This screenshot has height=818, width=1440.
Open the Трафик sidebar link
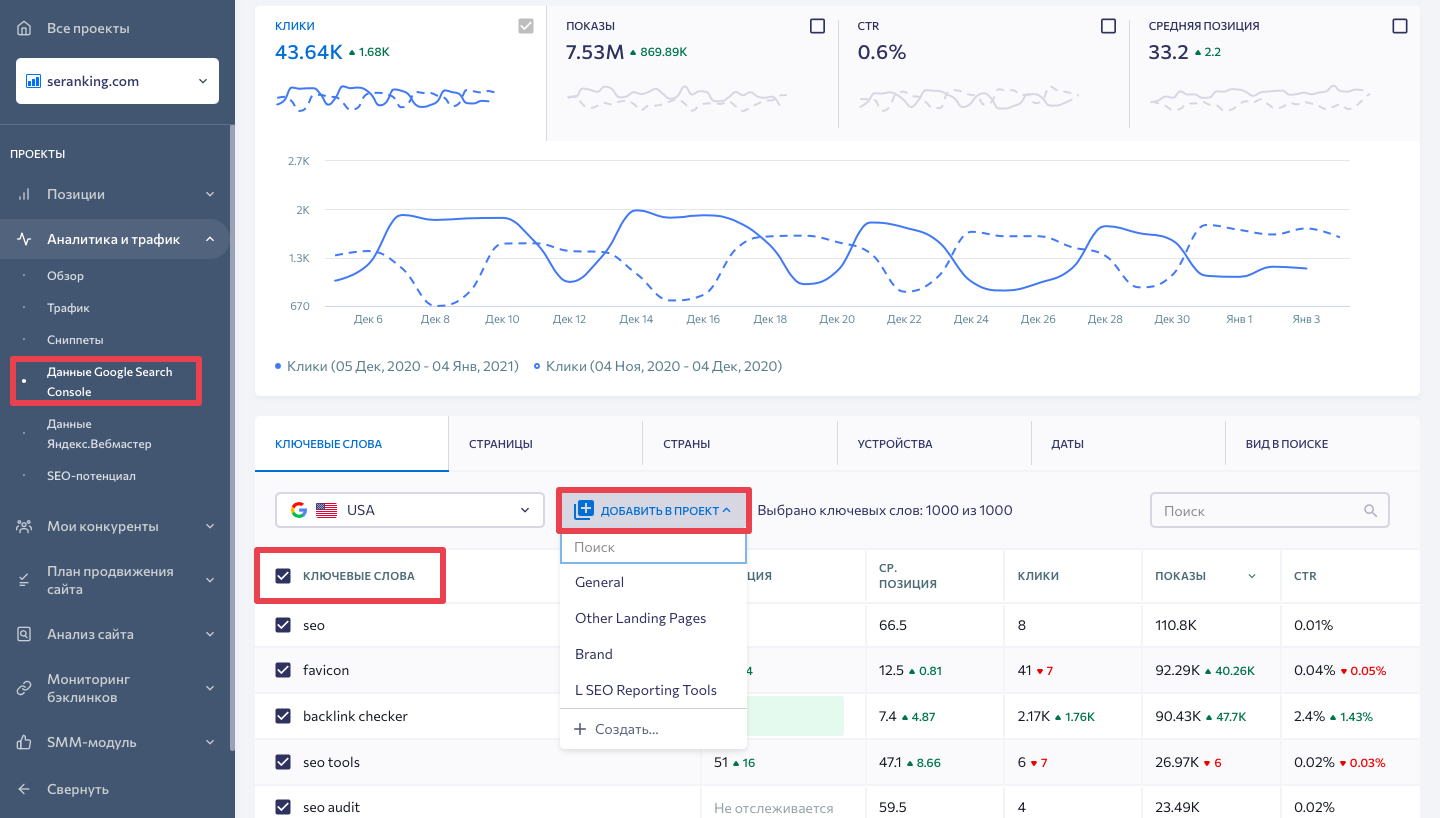68,308
